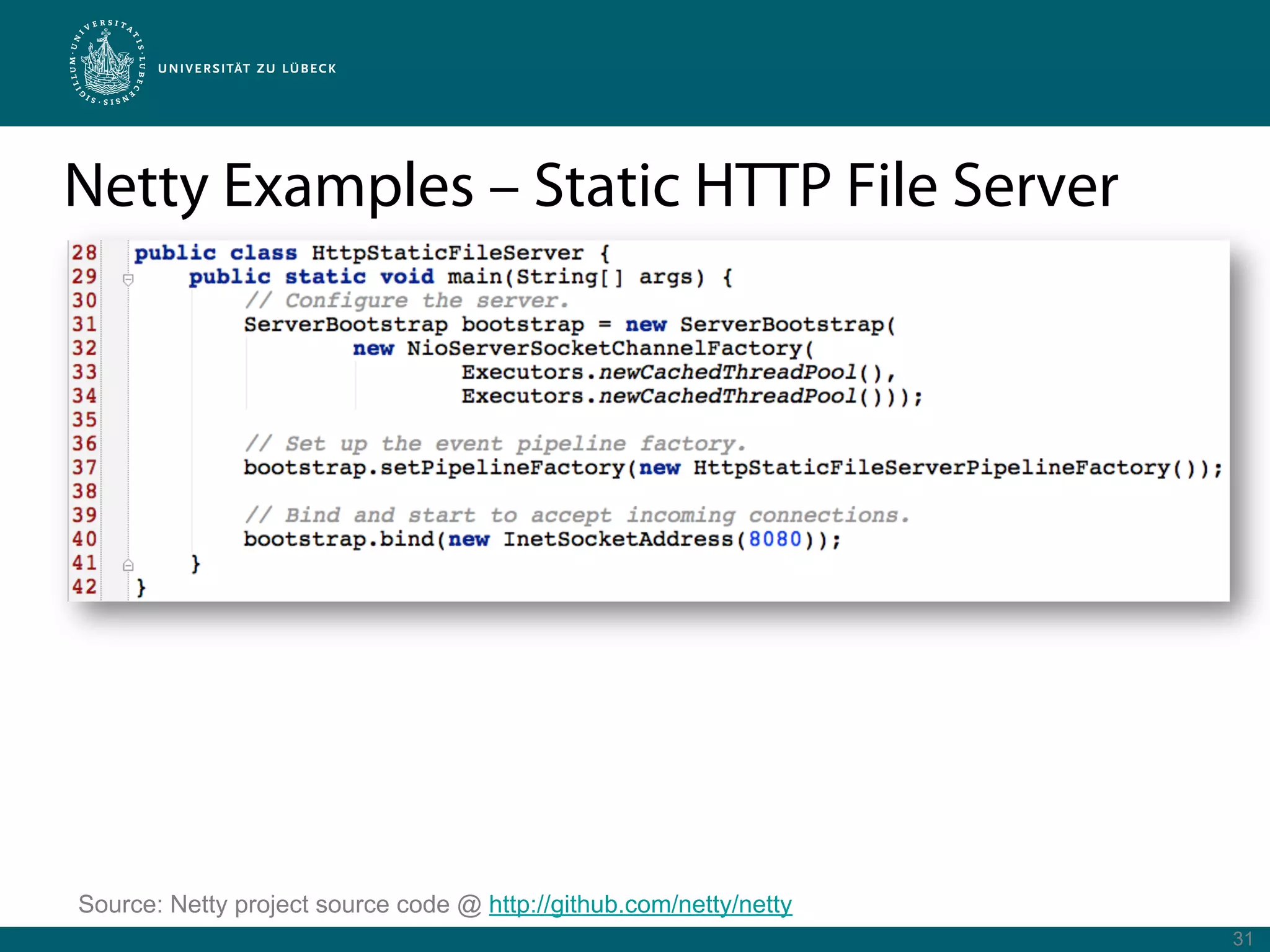Open the github.com/netty/netty link
The height and width of the screenshot is (952, 1270).
point(640,904)
